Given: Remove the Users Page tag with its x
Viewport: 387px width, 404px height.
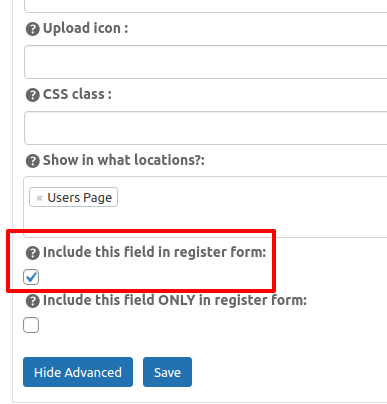Looking at the screenshot, I should pyautogui.click(x=39, y=198).
